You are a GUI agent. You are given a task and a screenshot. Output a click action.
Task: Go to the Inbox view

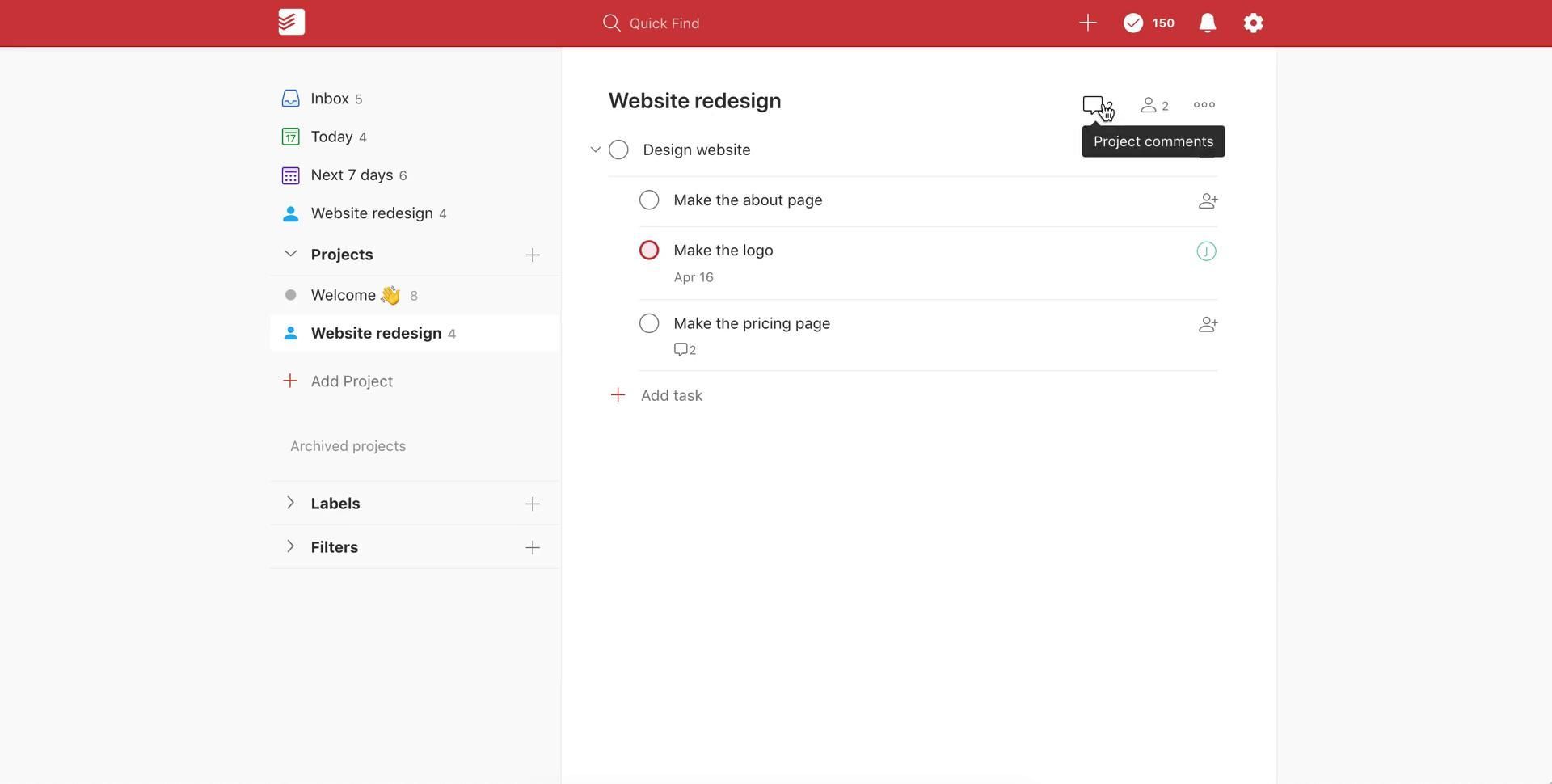330,99
